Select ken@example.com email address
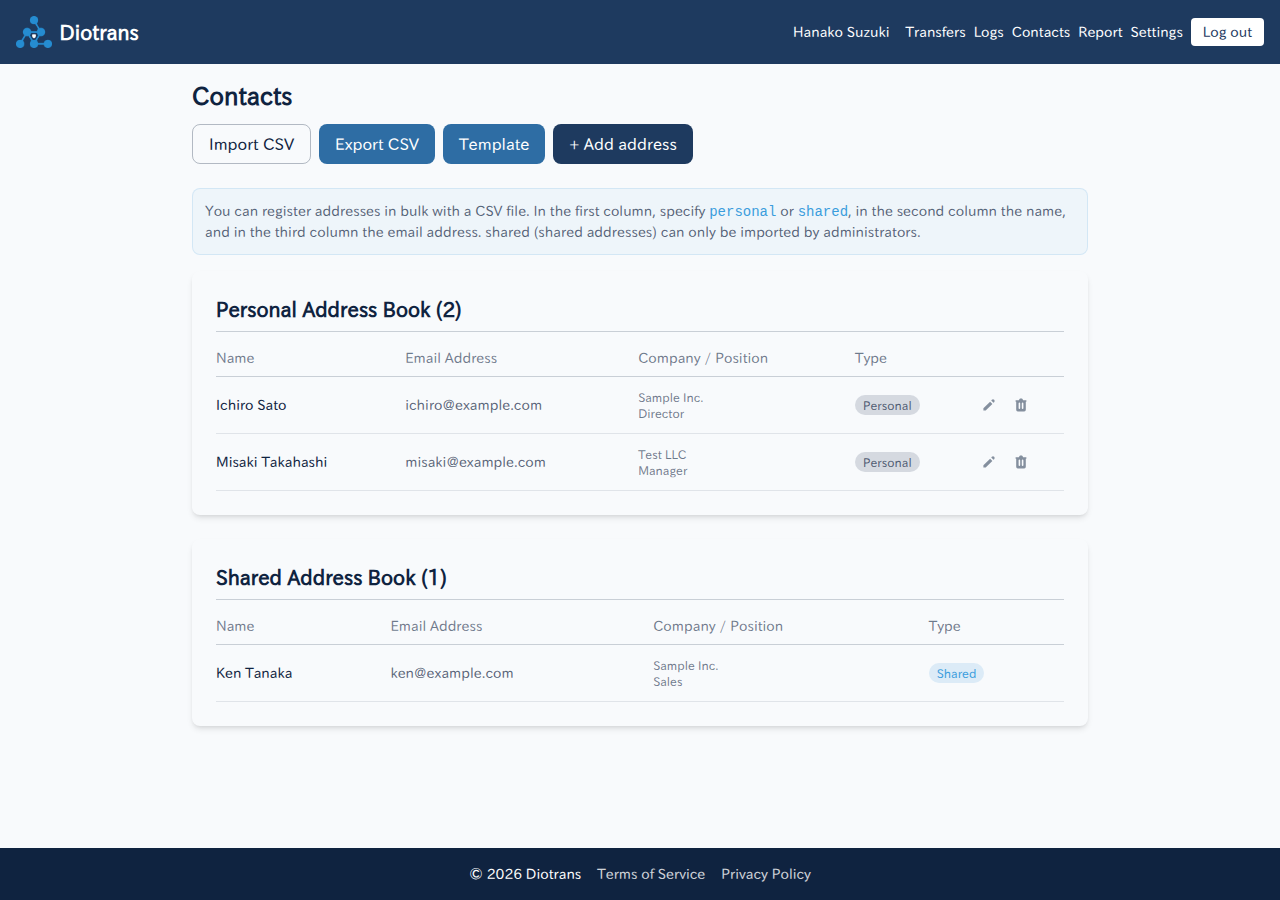 452,673
